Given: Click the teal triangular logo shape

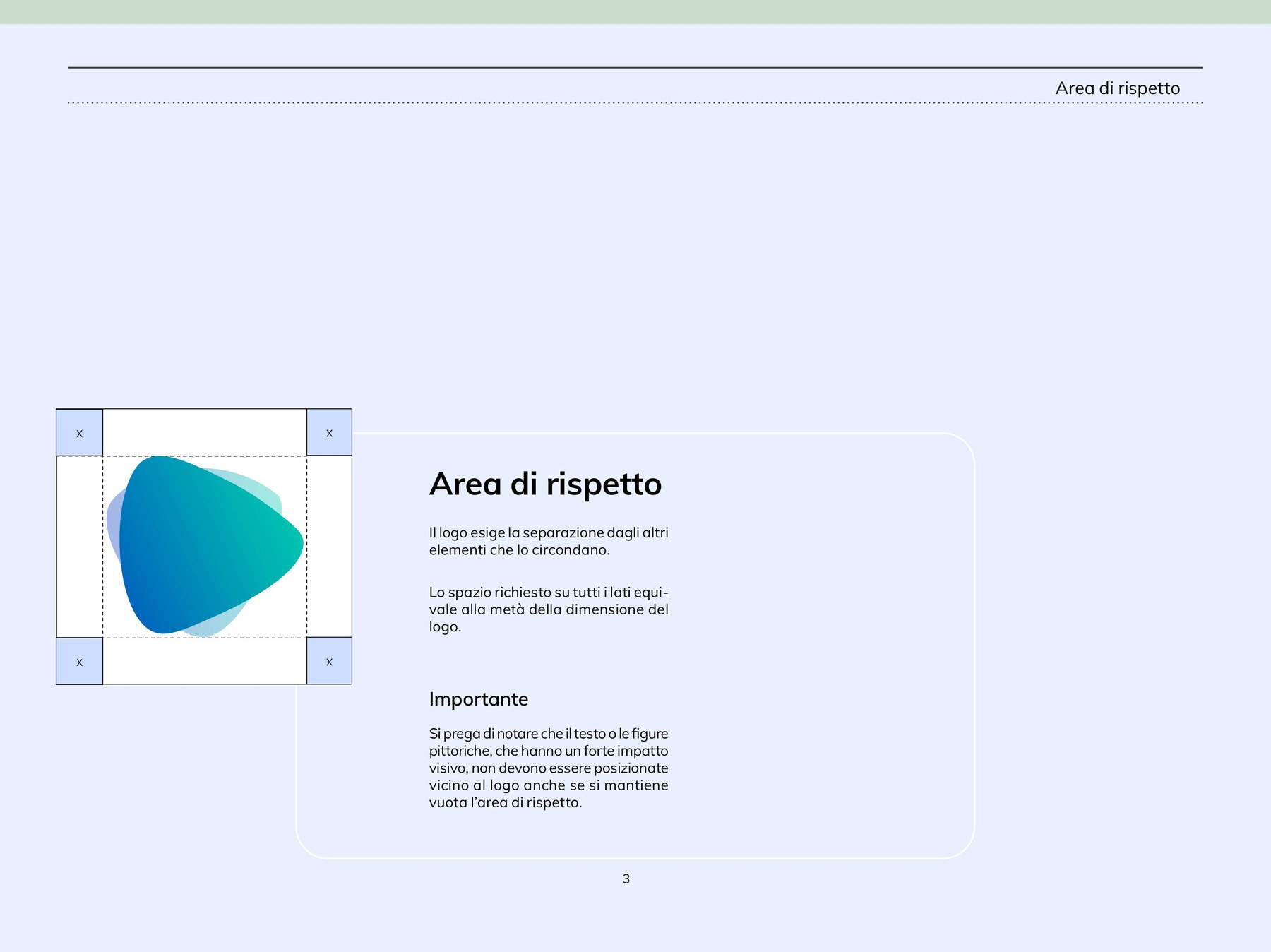Looking at the screenshot, I should [205, 545].
